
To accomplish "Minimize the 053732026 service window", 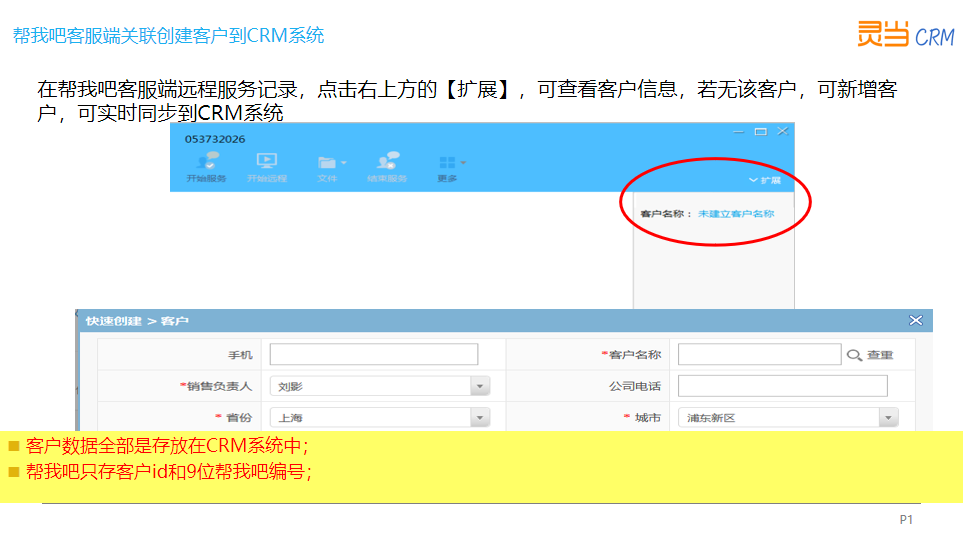I will pyautogui.click(x=738, y=131).
